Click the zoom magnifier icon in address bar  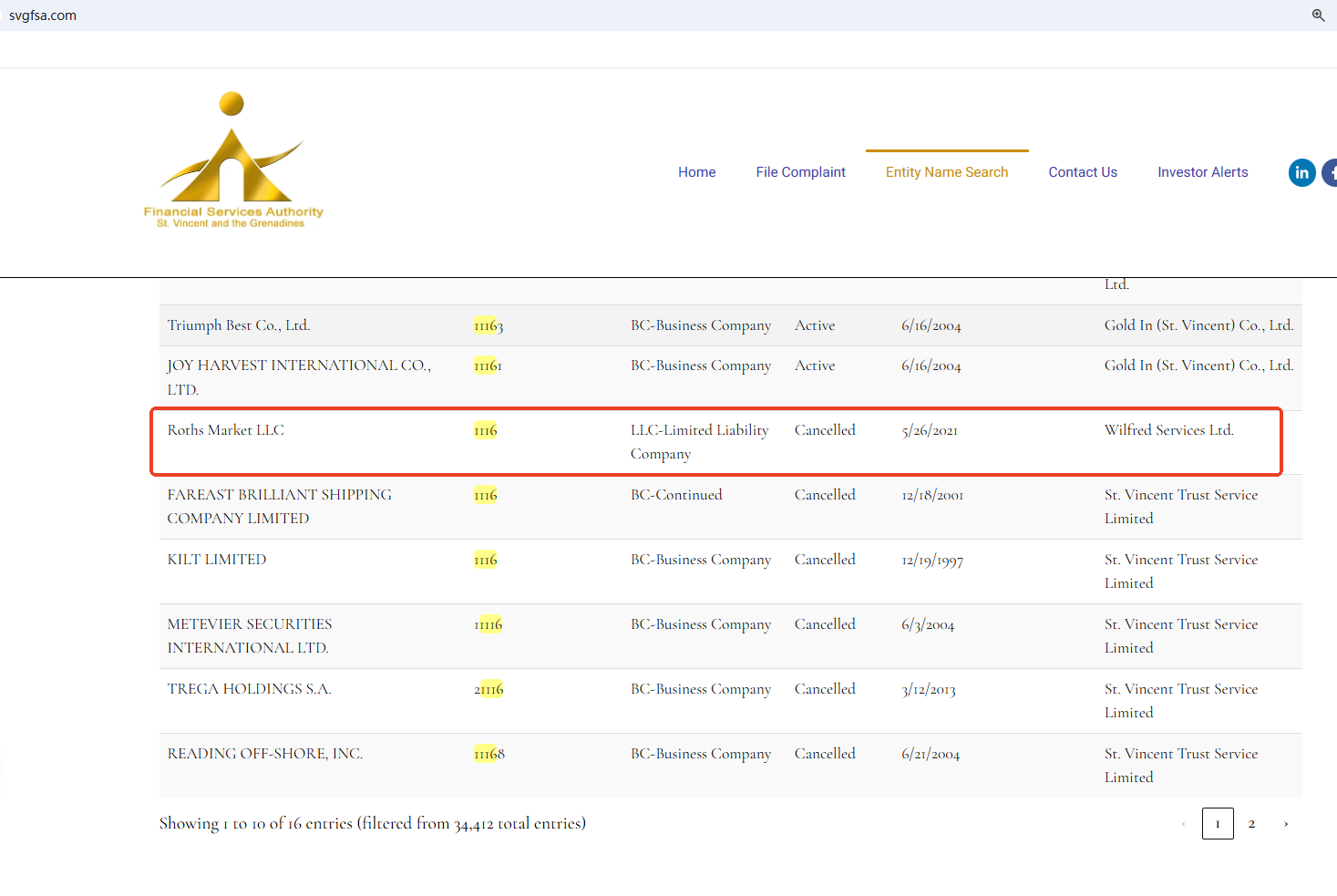pos(1318,15)
